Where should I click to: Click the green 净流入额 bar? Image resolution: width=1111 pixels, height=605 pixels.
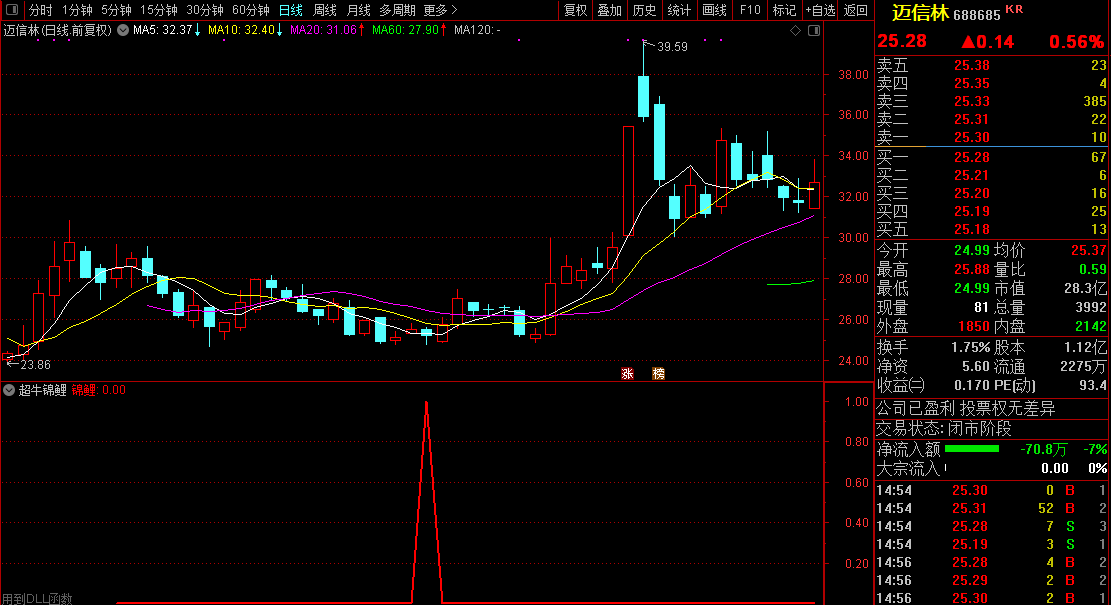[x=971, y=449]
